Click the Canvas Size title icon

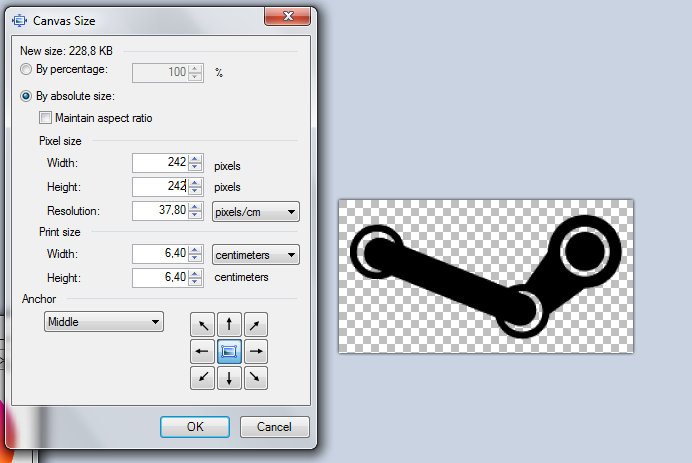(x=19, y=20)
